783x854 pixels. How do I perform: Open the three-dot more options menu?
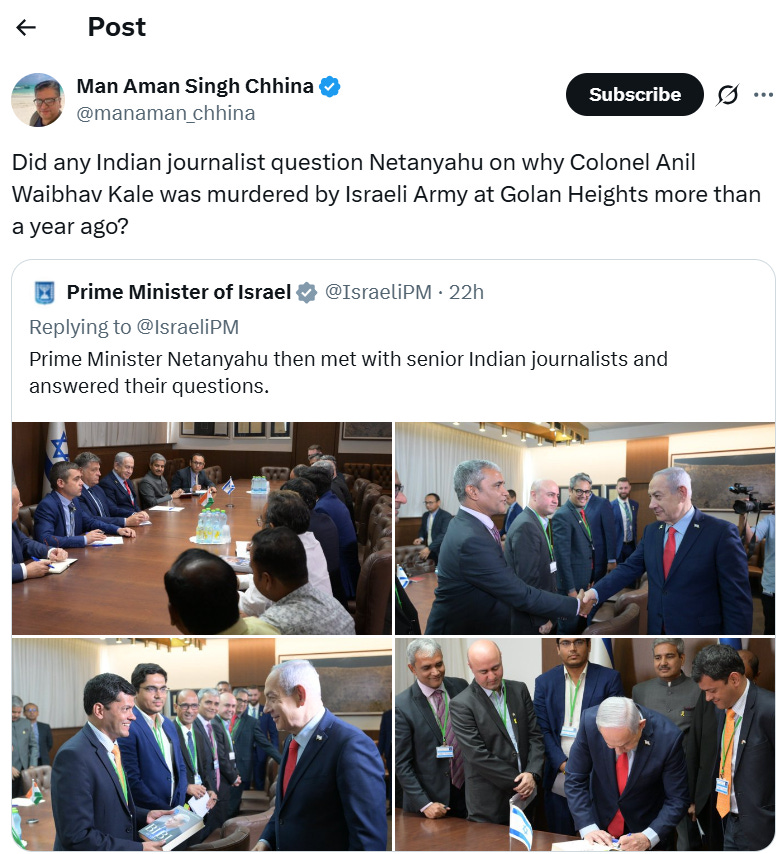click(763, 95)
